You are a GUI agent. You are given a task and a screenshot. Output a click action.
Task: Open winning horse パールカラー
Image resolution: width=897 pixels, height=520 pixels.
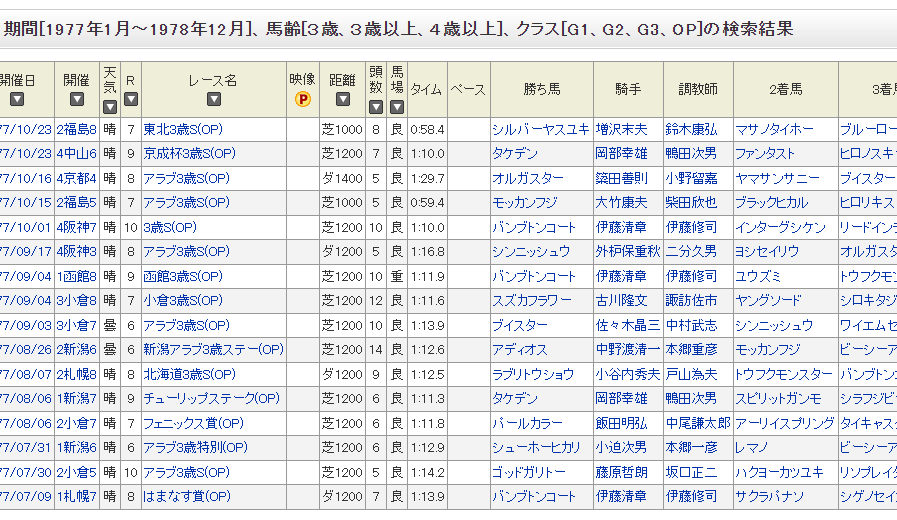pyautogui.click(x=527, y=424)
